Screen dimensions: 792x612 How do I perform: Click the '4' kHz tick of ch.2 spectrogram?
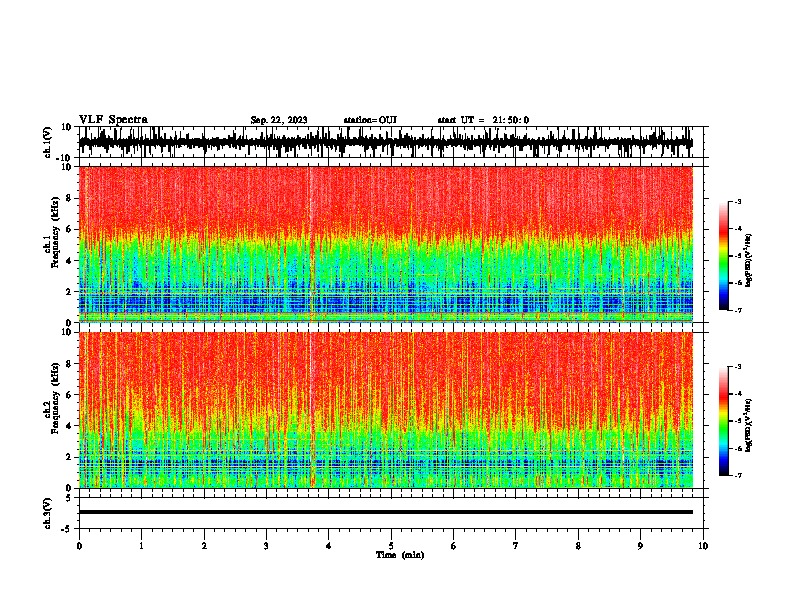69,426
